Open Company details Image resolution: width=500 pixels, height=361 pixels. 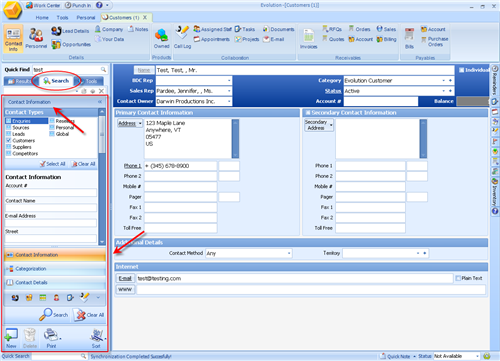point(109,29)
